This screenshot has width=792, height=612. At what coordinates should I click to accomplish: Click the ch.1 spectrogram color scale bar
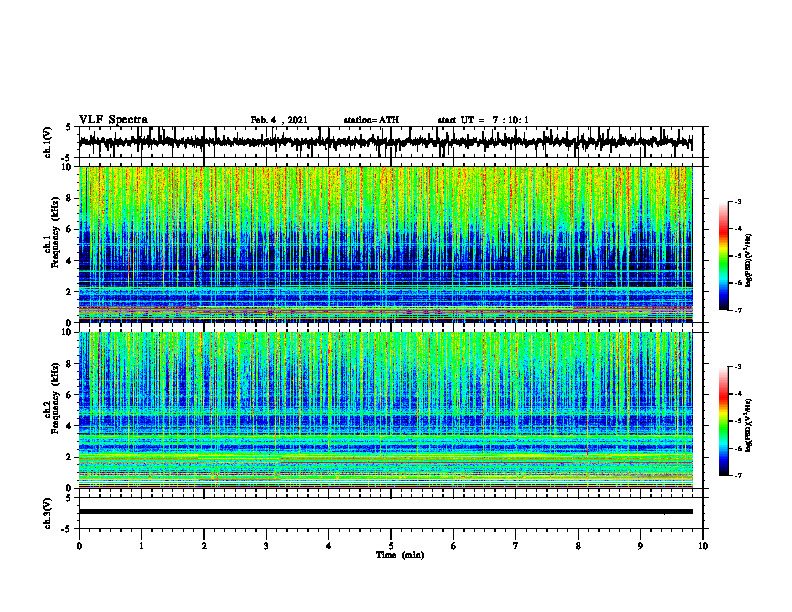pos(724,256)
